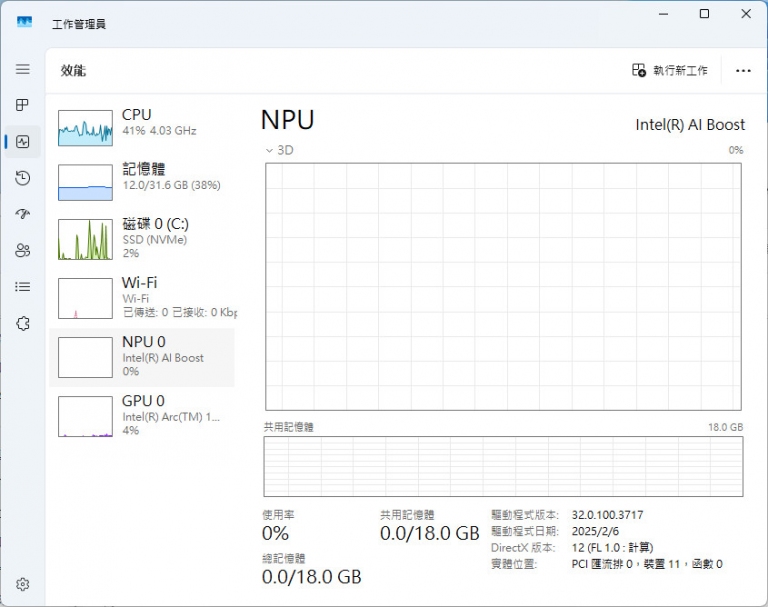The height and width of the screenshot is (607, 768).
Task: Click the Intel(R) Arc(TM) GPU label
Action: point(171,417)
